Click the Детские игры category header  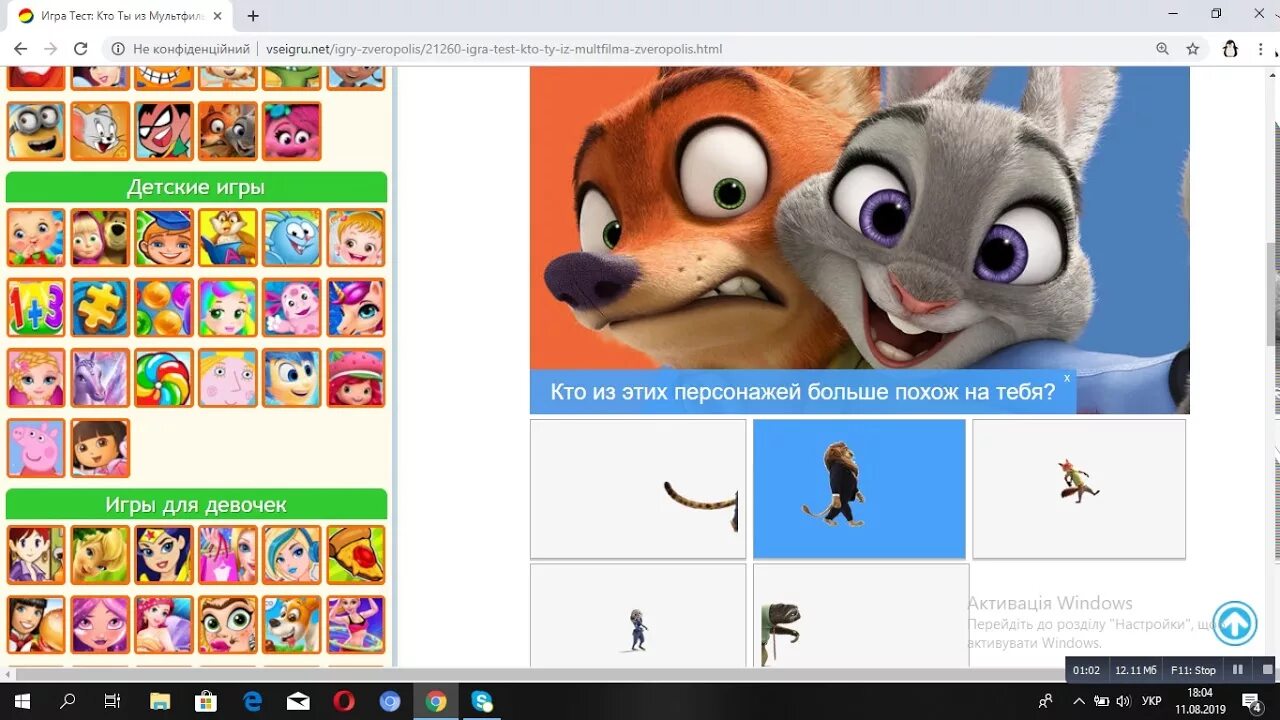click(196, 187)
